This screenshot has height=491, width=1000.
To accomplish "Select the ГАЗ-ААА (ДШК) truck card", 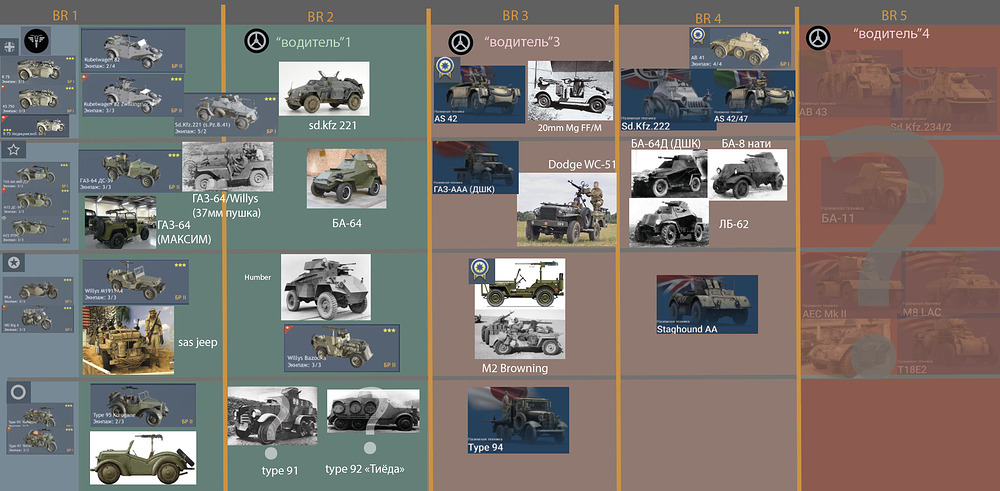I will (475, 168).
